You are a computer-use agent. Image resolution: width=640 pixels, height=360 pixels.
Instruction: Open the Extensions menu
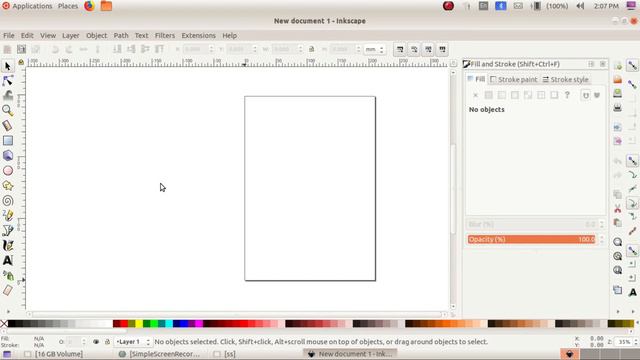(x=198, y=36)
